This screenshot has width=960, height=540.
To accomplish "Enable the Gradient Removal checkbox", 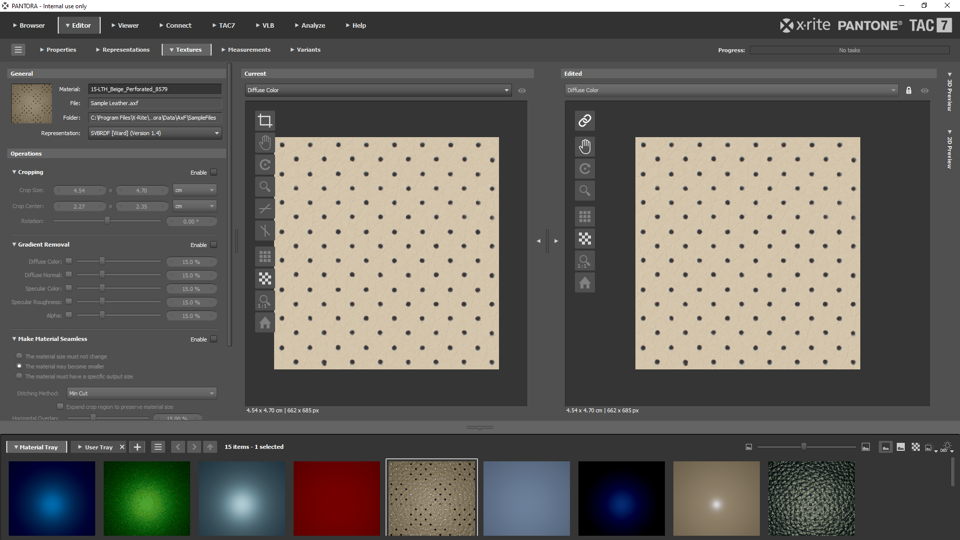I will (x=213, y=244).
